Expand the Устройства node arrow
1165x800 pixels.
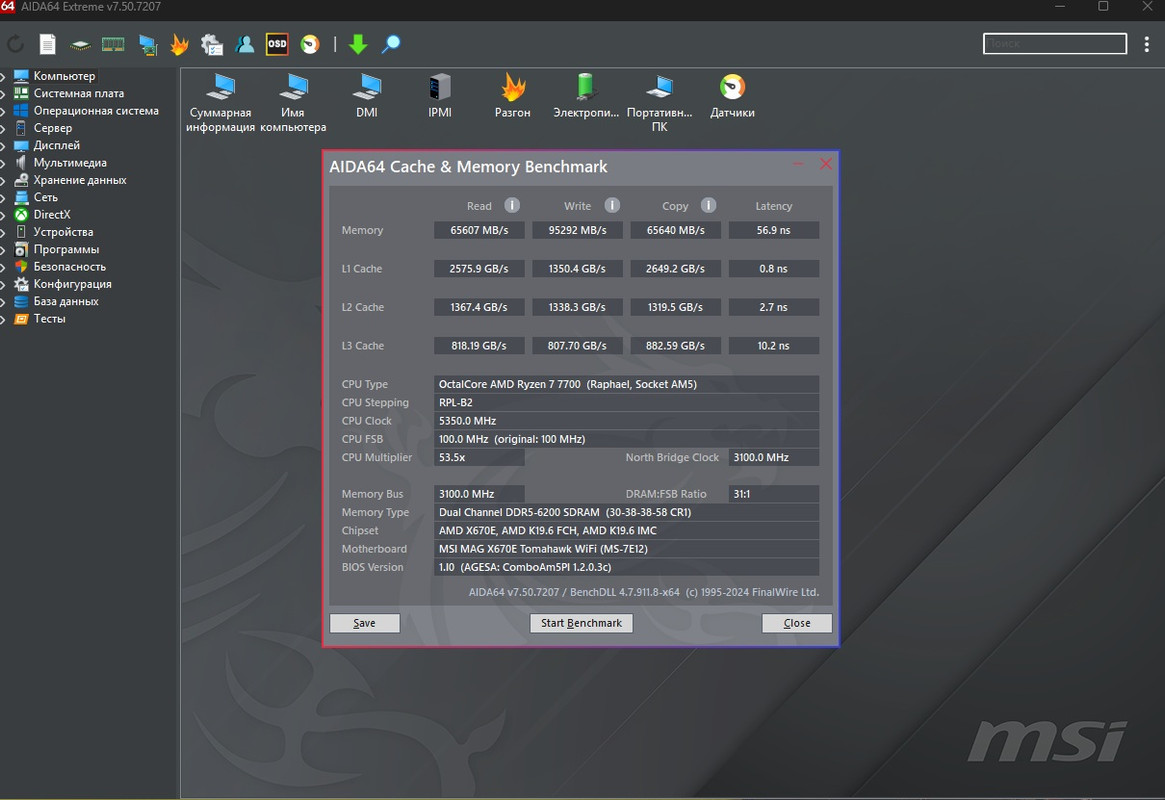click(3, 232)
